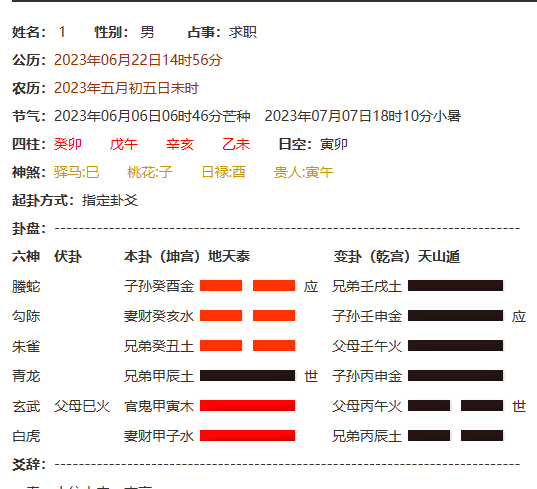Click the red moving line beside 官鬼甲寅木
The image size is (537, 489).
(248, 405)
